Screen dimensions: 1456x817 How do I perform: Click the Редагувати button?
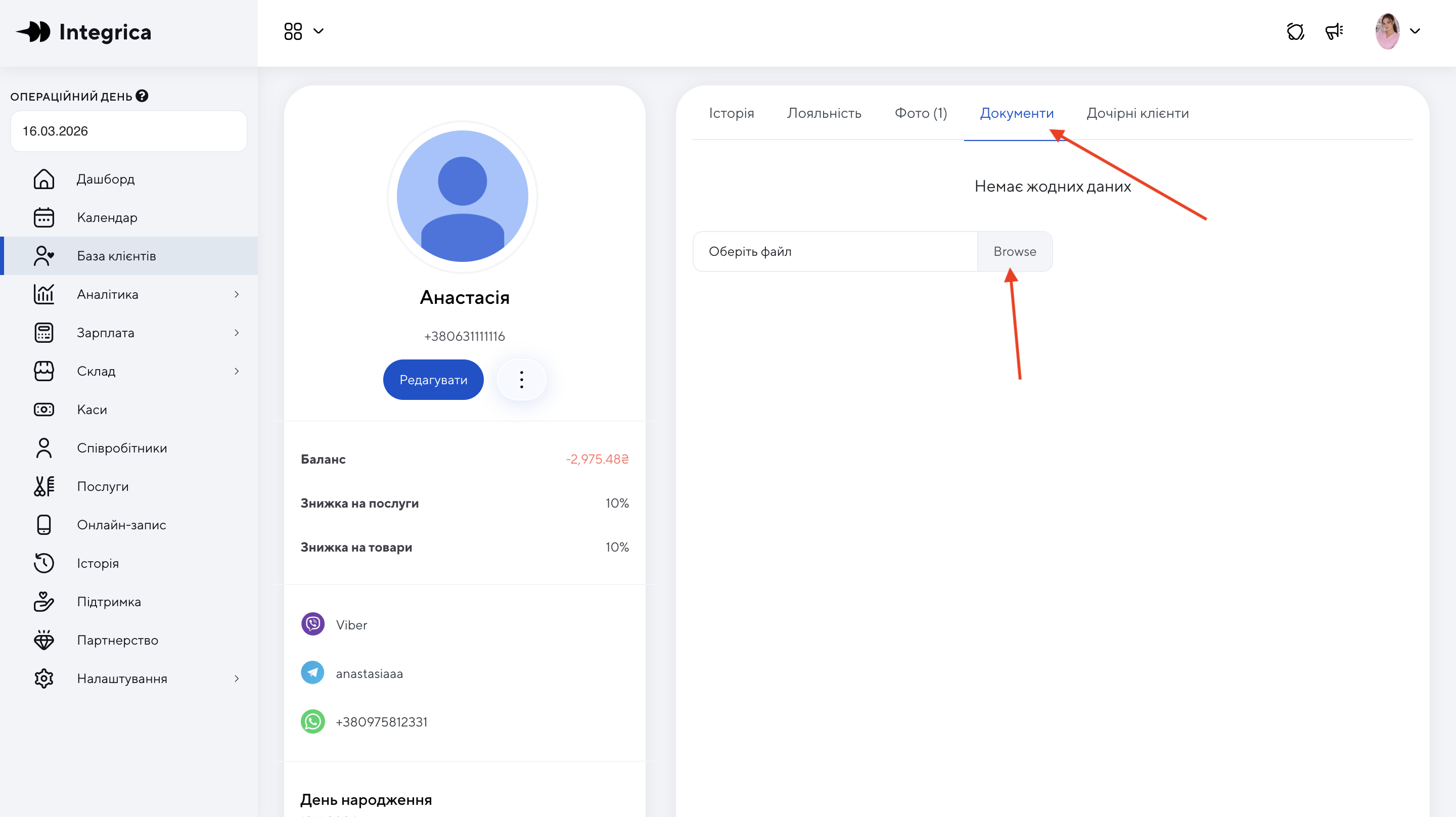(x=433, y=379)
